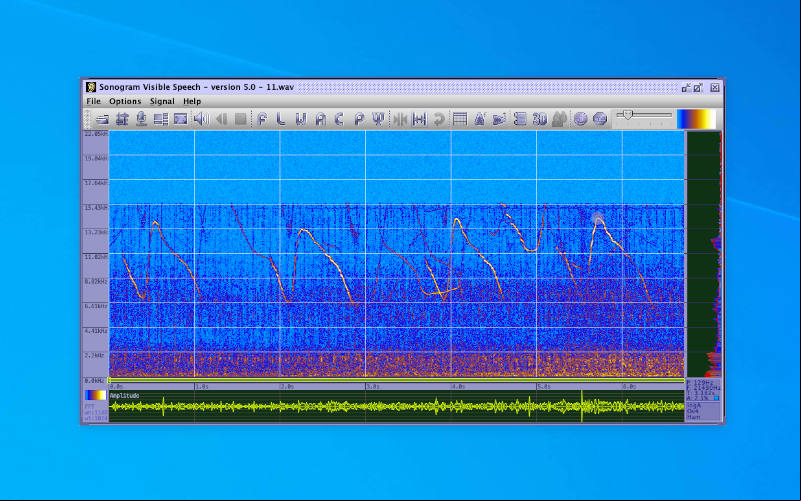Click the toolbar zoom slider handle
801x501 pixels.
628,115
